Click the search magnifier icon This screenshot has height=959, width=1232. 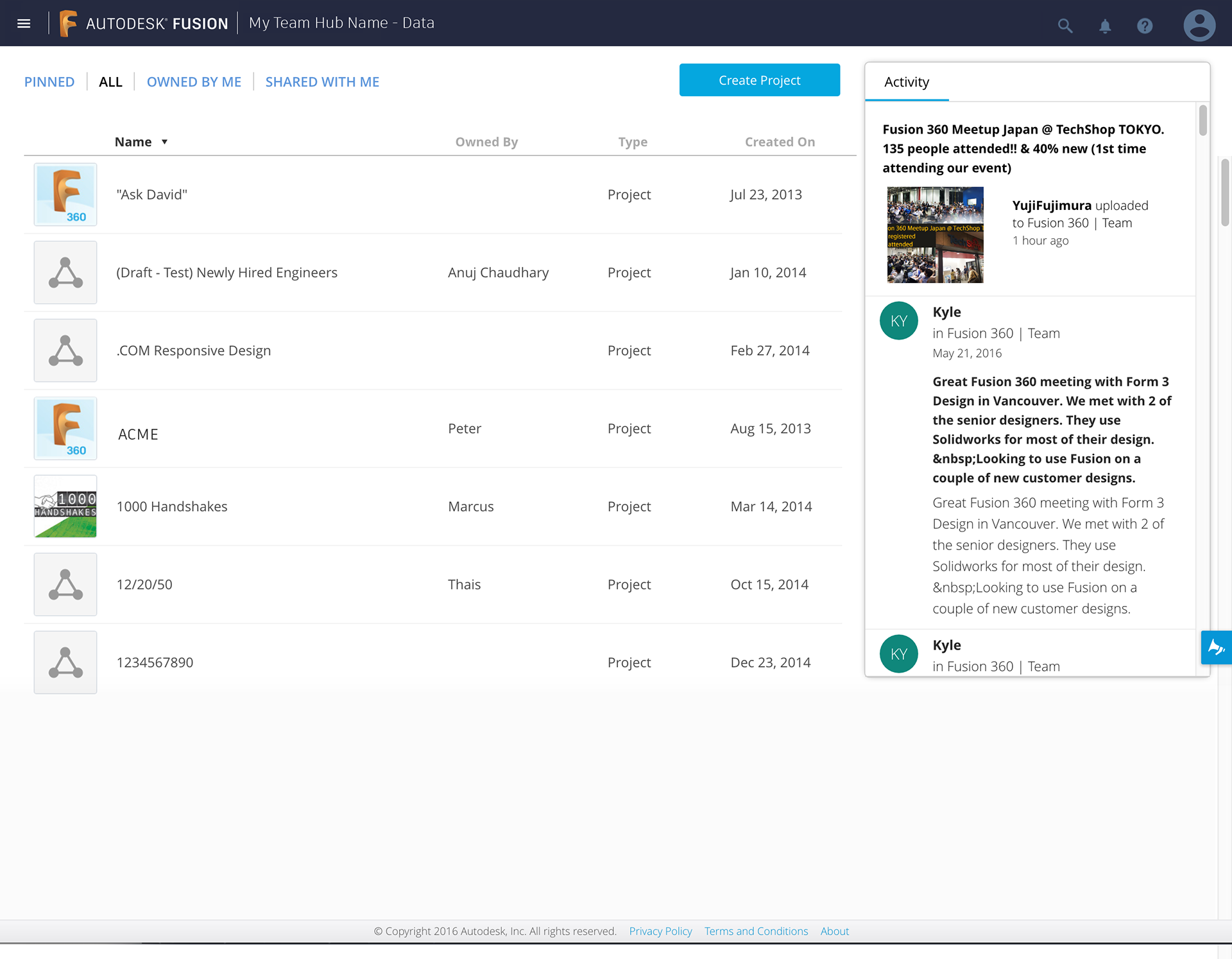click(1065, 26)
